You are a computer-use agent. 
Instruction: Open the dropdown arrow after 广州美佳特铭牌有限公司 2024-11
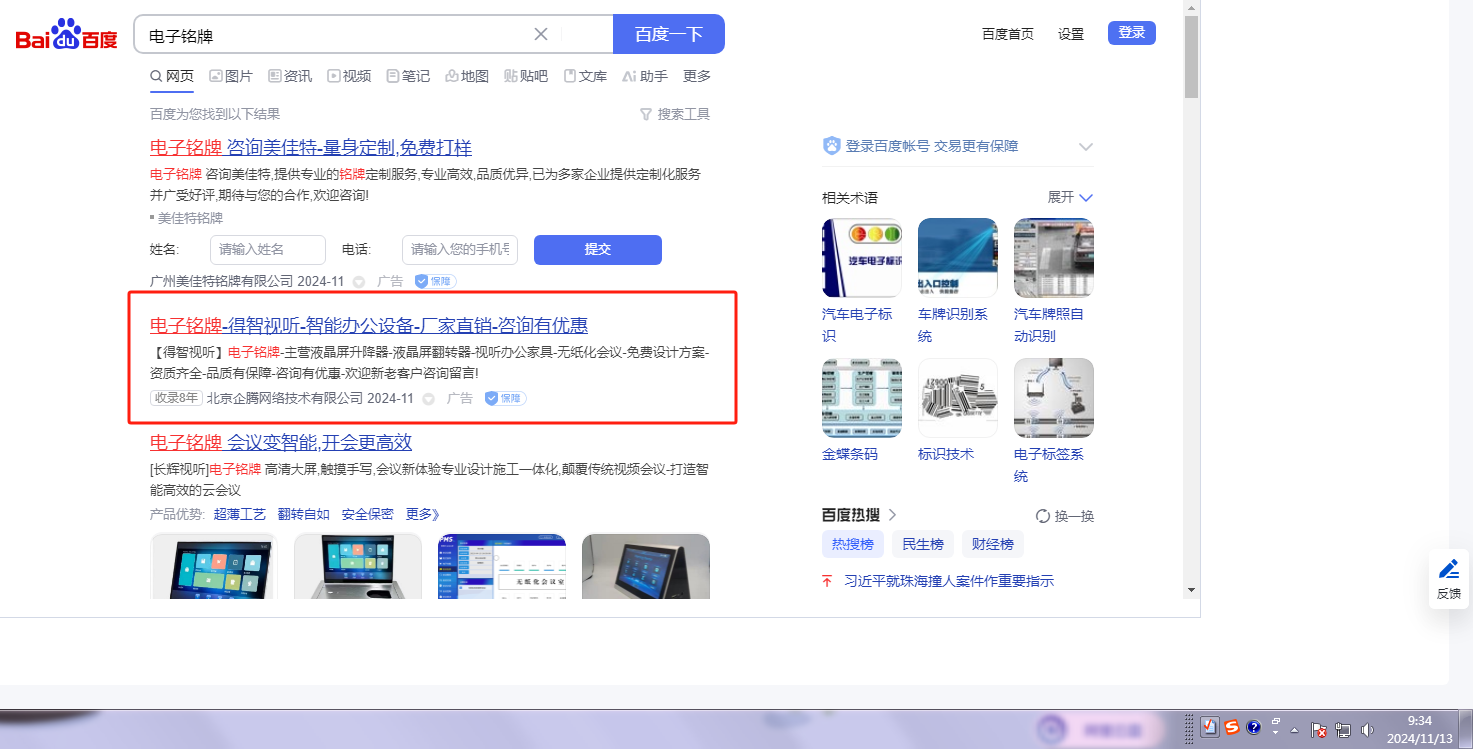point(359,282)
